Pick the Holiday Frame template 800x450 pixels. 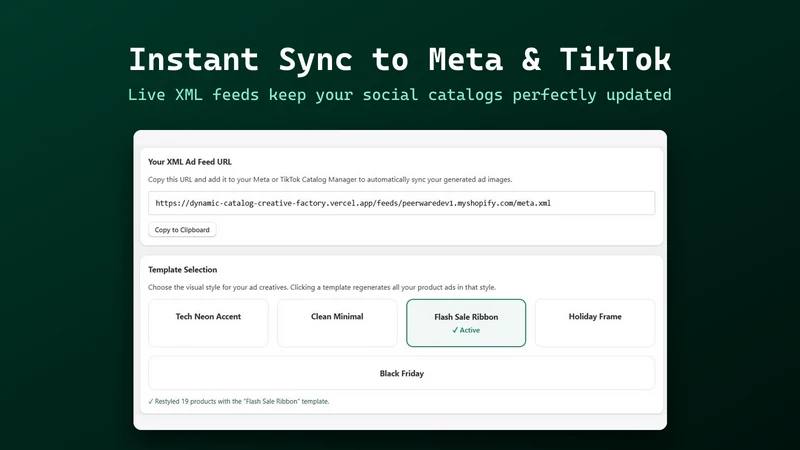tap(595, 323)
